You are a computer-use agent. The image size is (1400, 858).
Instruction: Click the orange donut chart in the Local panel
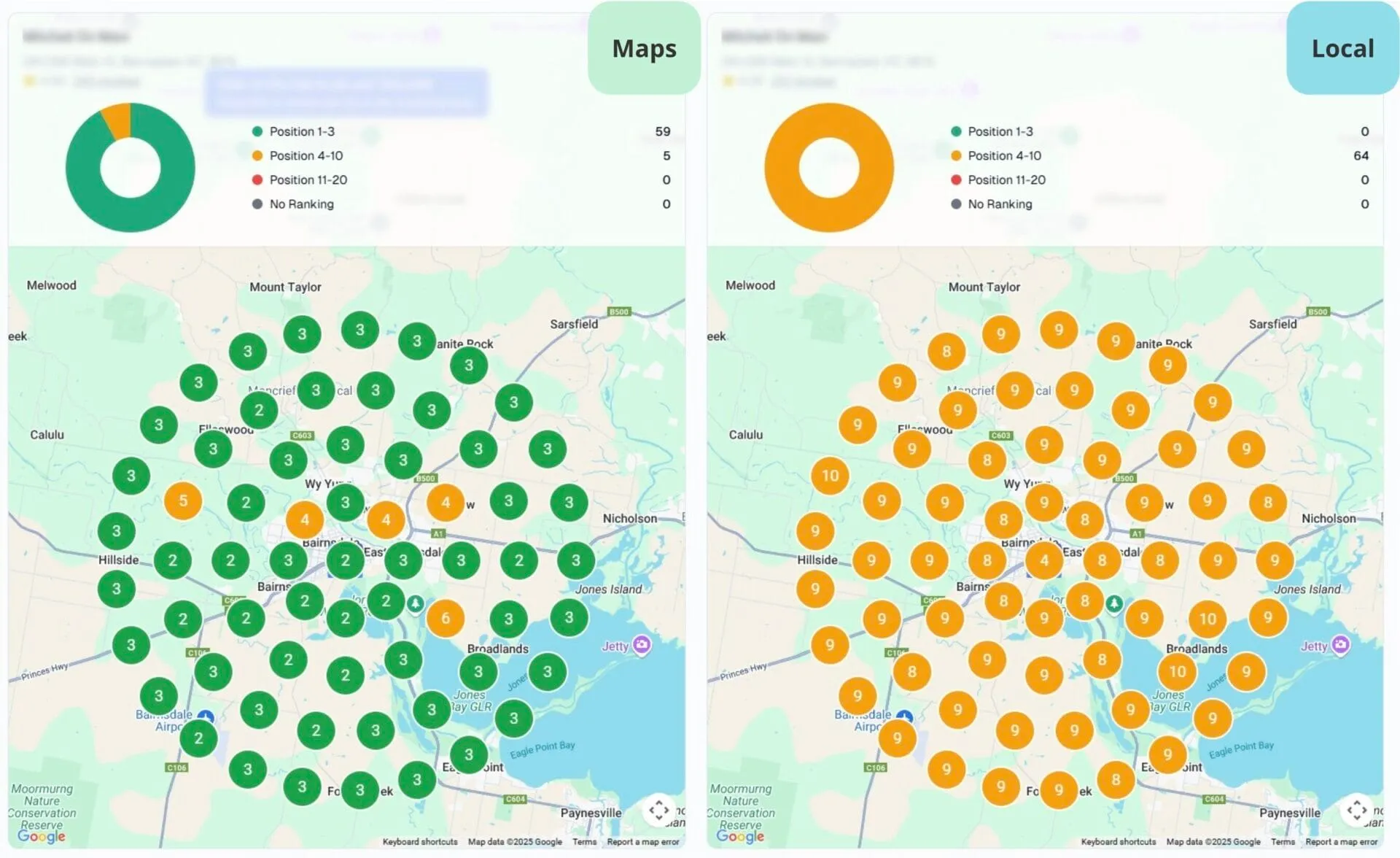click(x=829, y=216)
